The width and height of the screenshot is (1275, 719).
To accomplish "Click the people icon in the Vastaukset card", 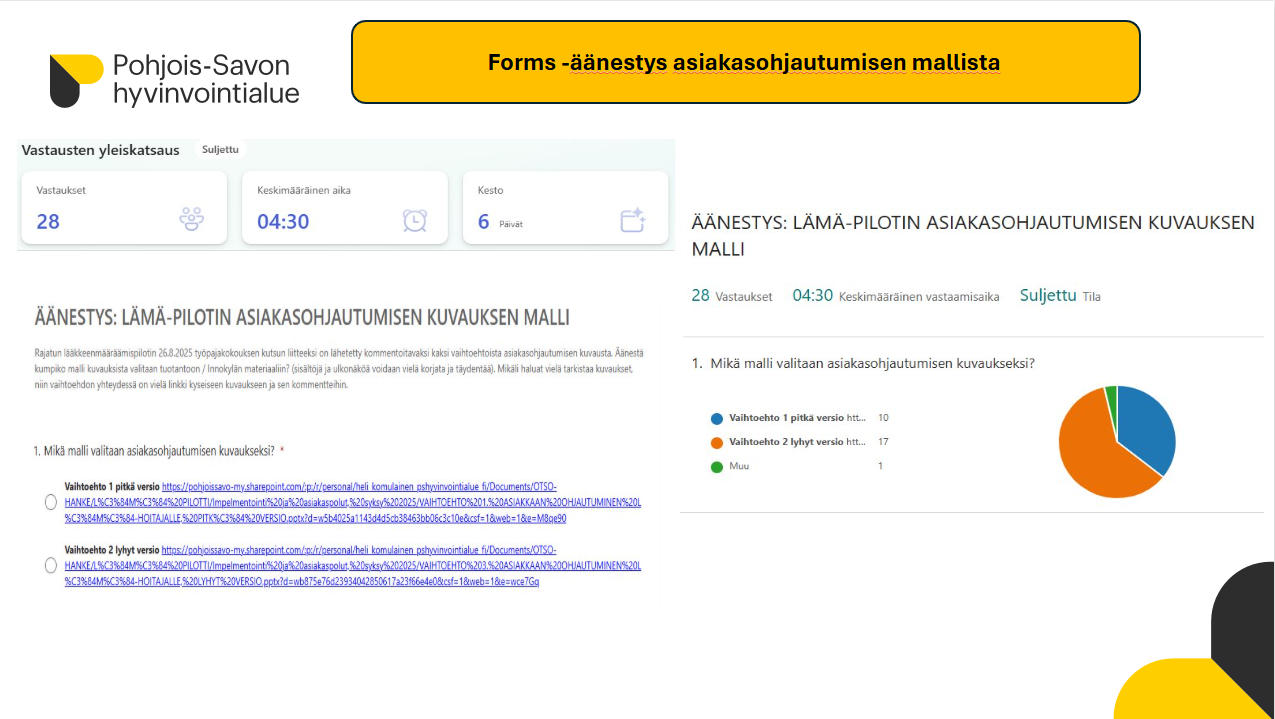I will (x=191, y=219).
